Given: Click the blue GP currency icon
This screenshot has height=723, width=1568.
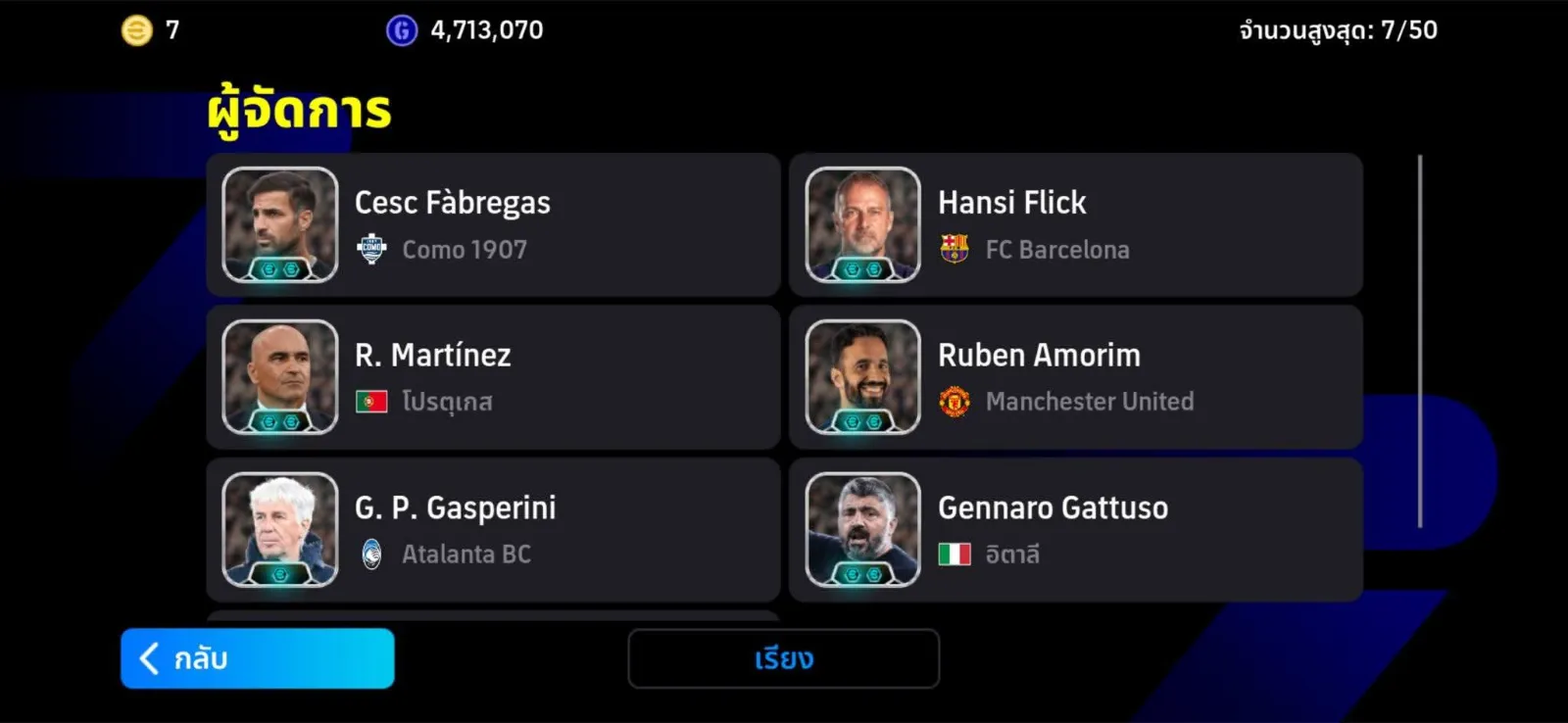Looking at the screenshot, I should [x=402, y=30].
